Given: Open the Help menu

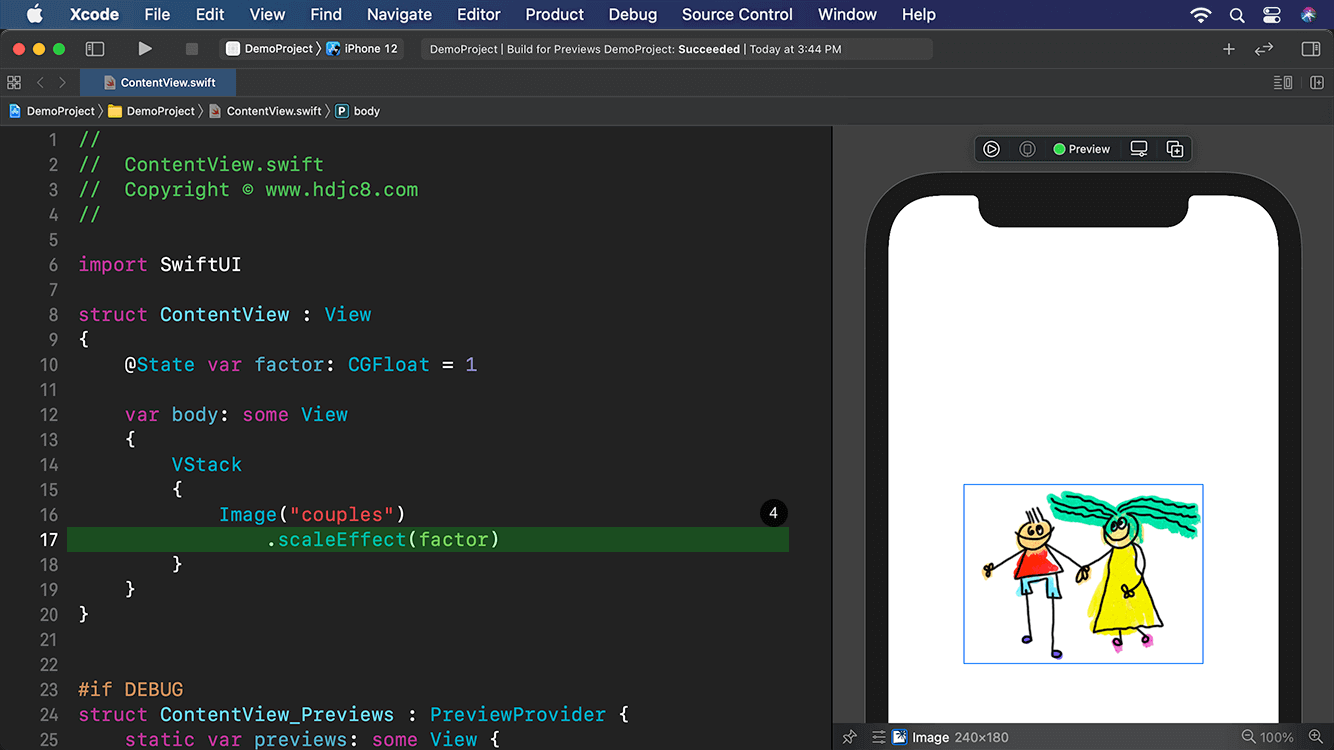Looking at the screenshot, I should coord(918,14).
